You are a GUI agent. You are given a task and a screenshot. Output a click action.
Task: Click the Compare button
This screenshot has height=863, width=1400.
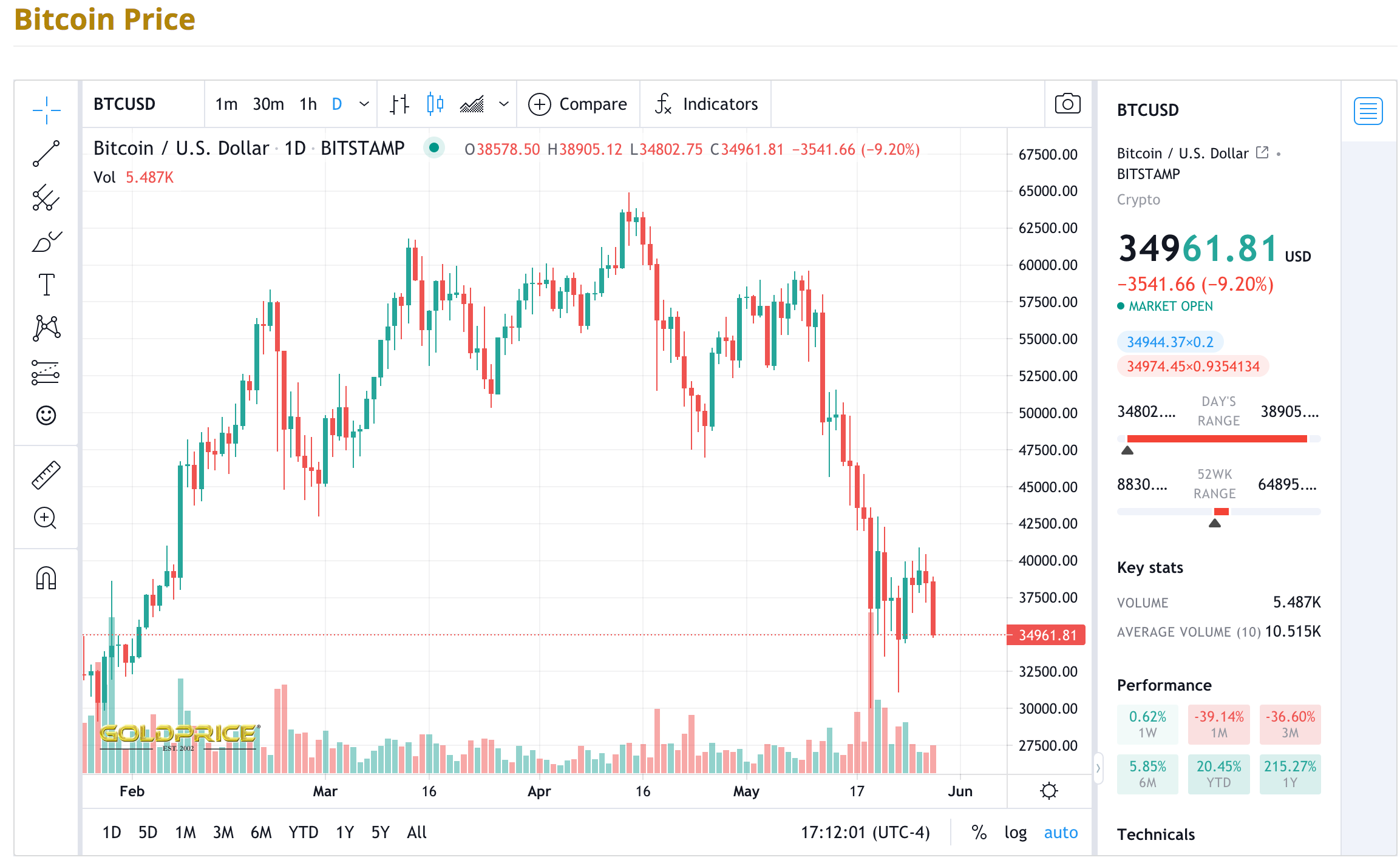[577, 104]
